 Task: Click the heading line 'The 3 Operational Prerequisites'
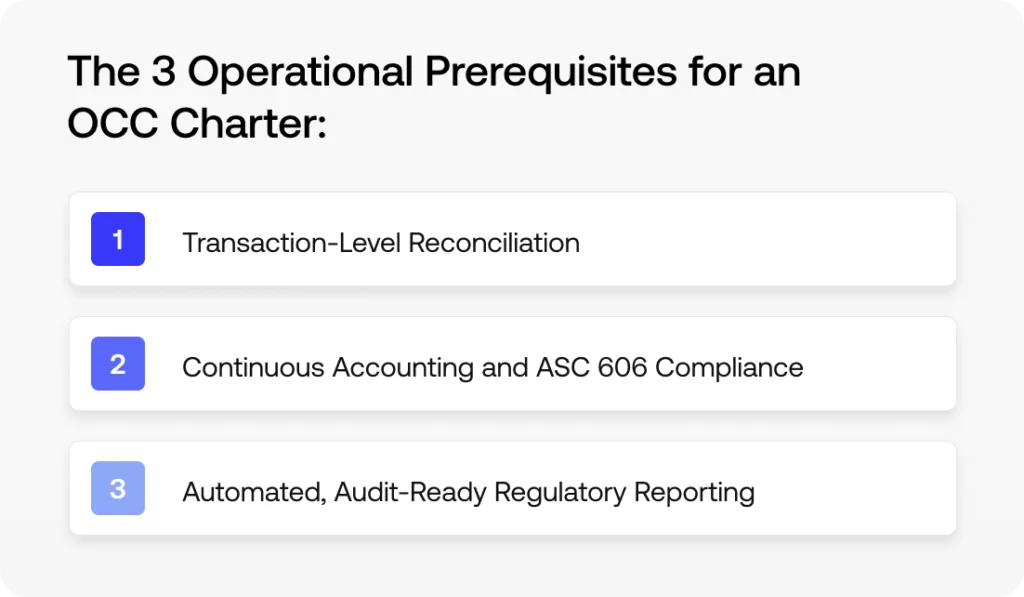tap(433, 73)
